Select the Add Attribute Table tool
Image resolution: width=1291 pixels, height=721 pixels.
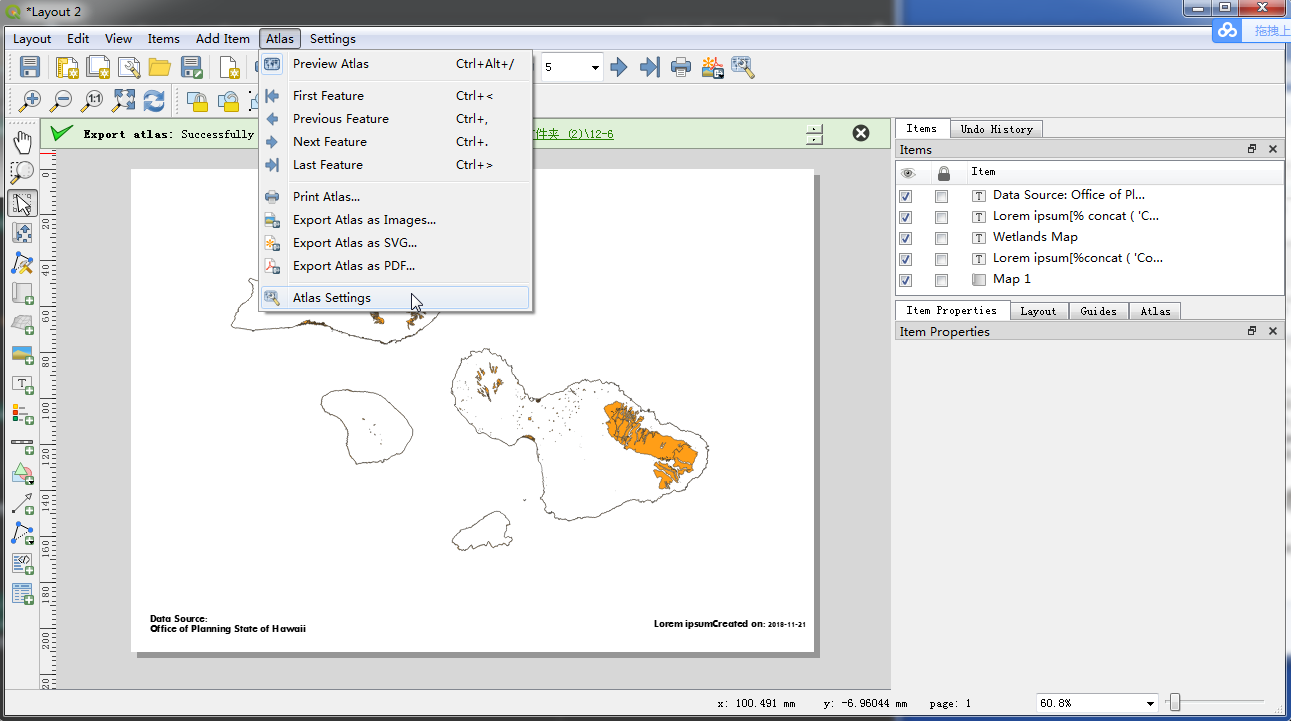(x=22, y=594)
